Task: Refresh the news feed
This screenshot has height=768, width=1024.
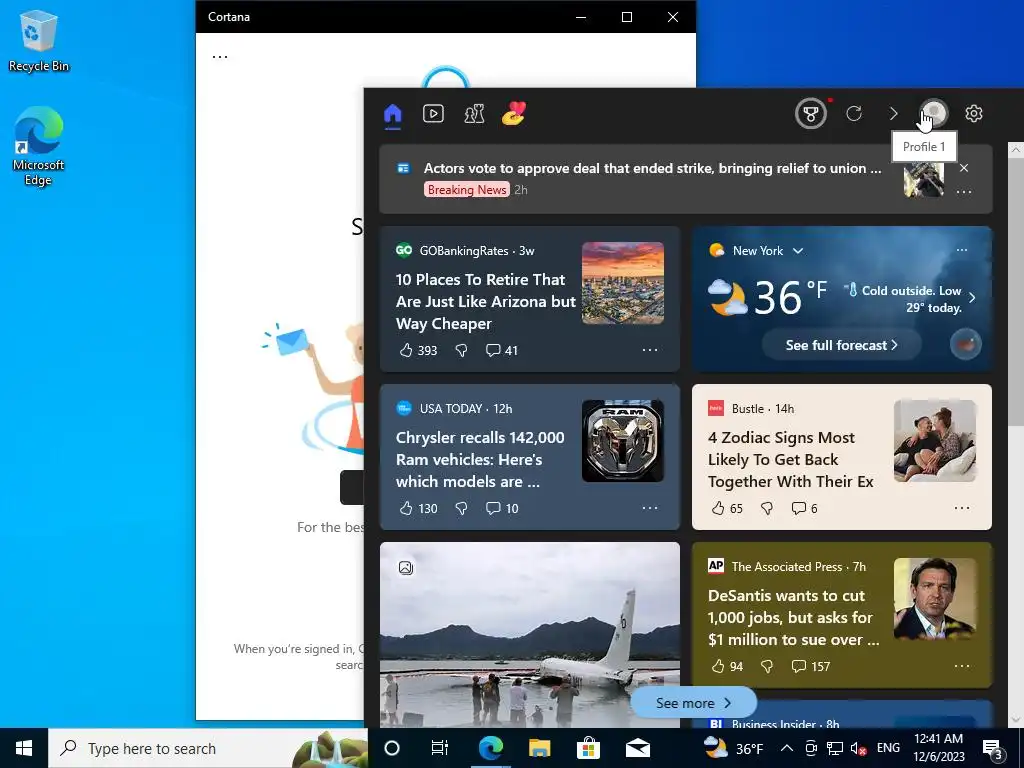Action: pyautogui.click(x=854, y=114)
